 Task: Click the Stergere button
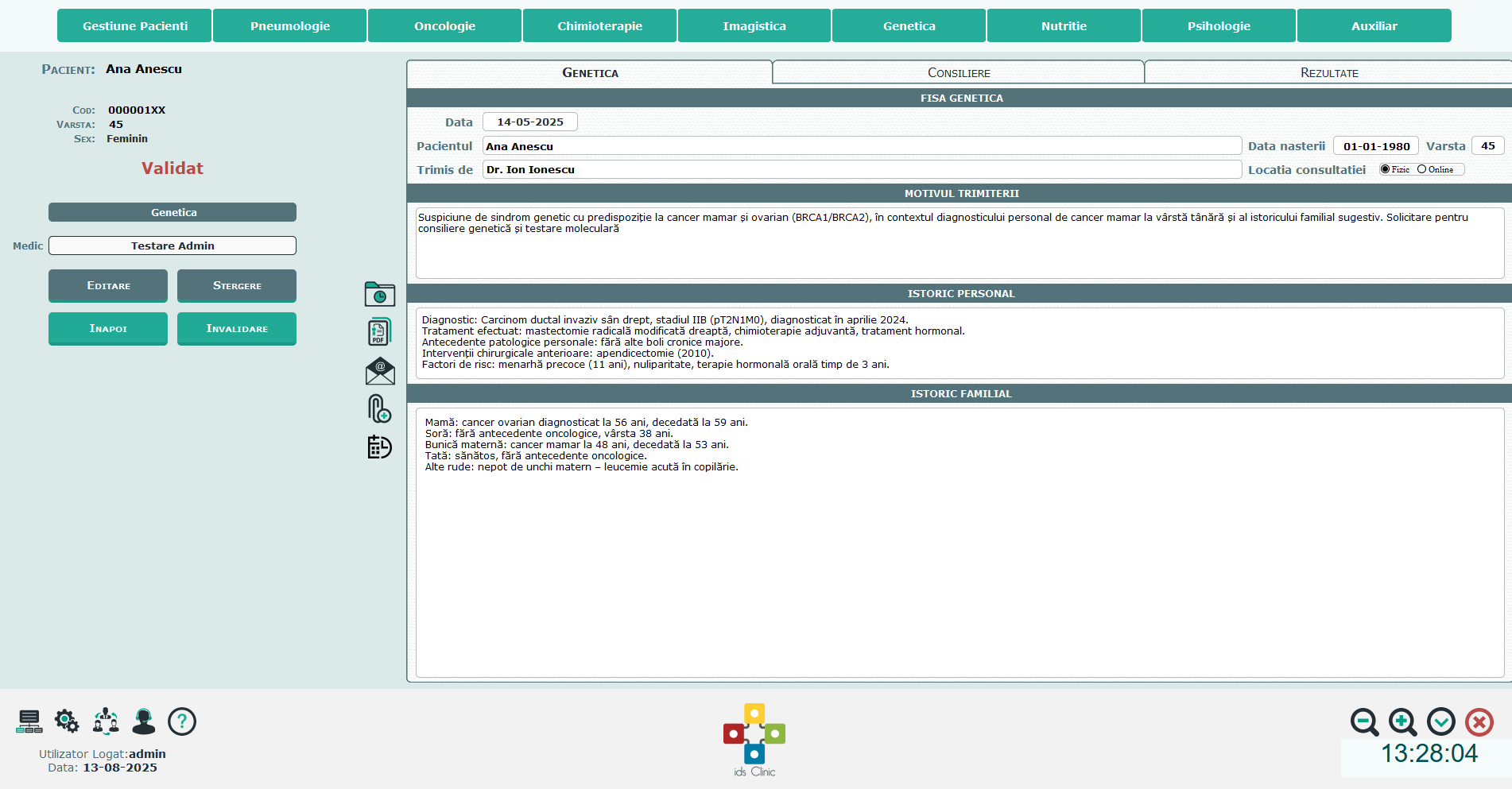(237, 285)
